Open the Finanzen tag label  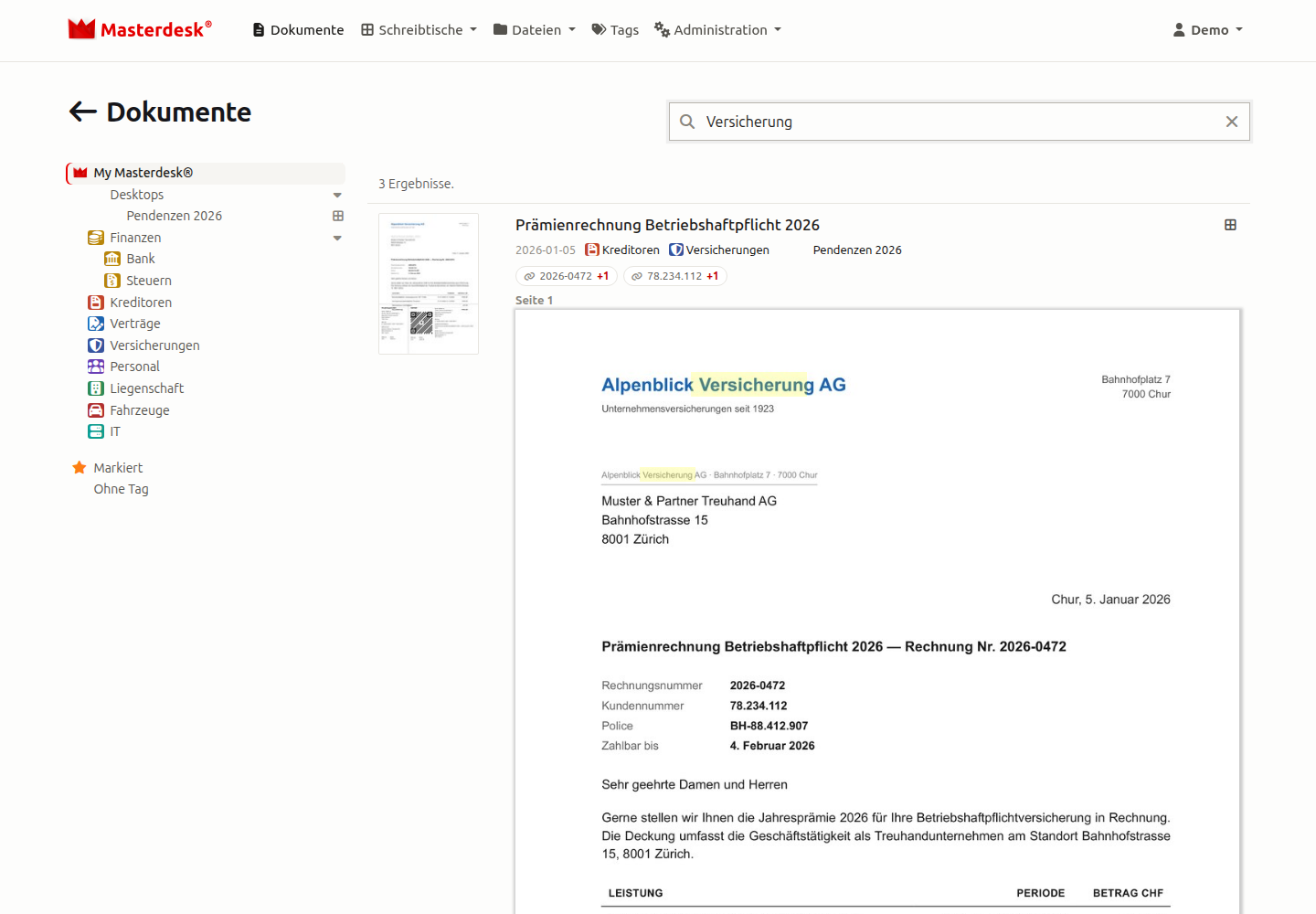[135, 238]
